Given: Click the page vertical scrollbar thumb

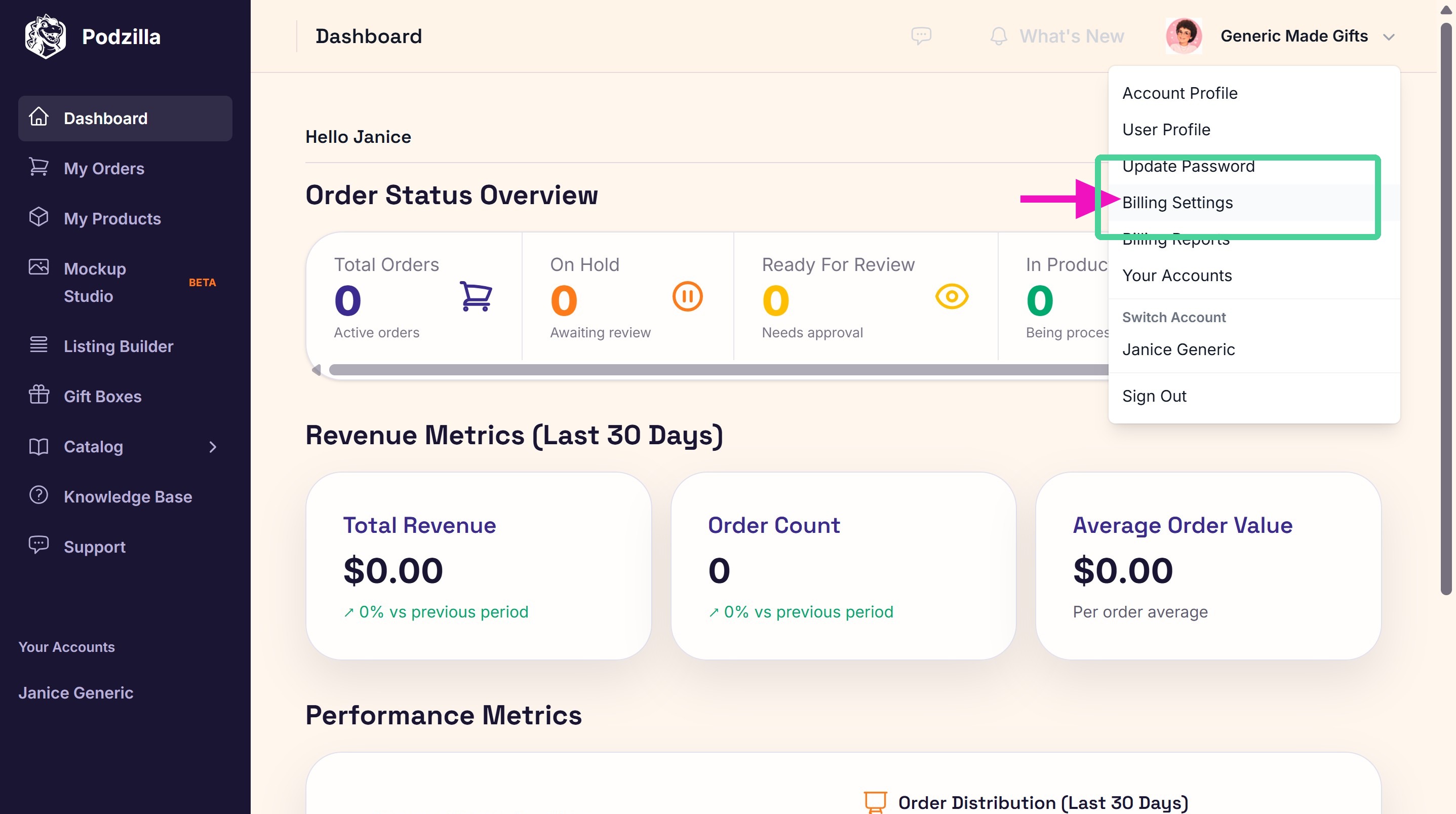Looking at the screenshot, I should (x=1446, y=308).
